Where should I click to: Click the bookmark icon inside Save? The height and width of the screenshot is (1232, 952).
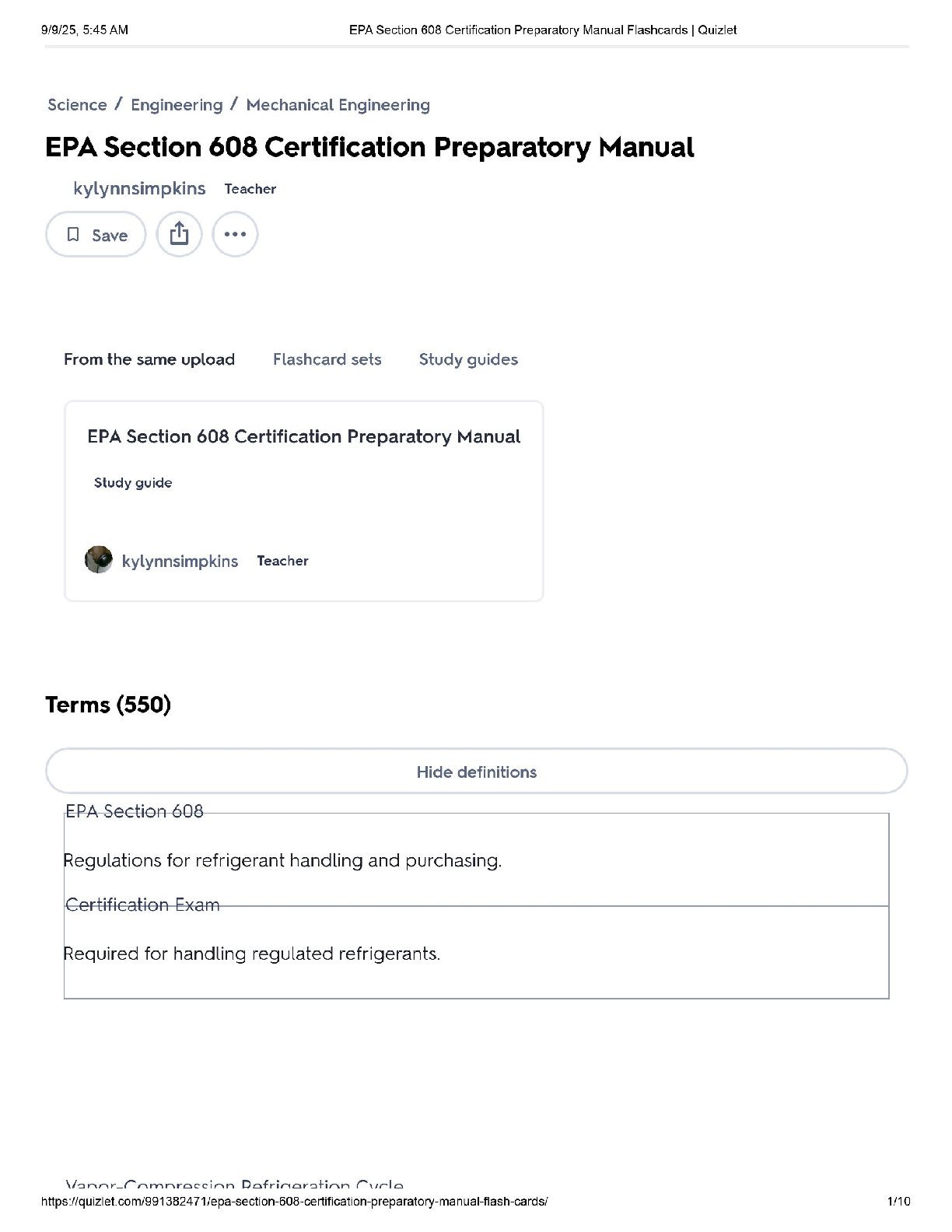73,234
